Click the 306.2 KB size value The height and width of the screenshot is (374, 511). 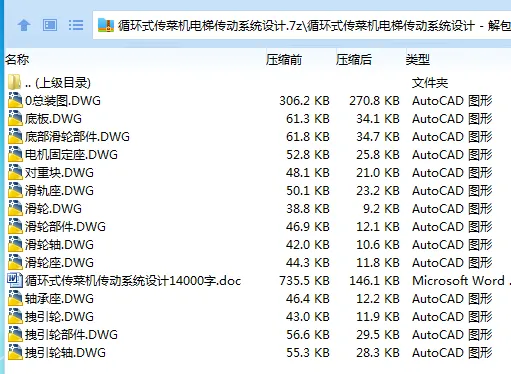pos(304,101)
